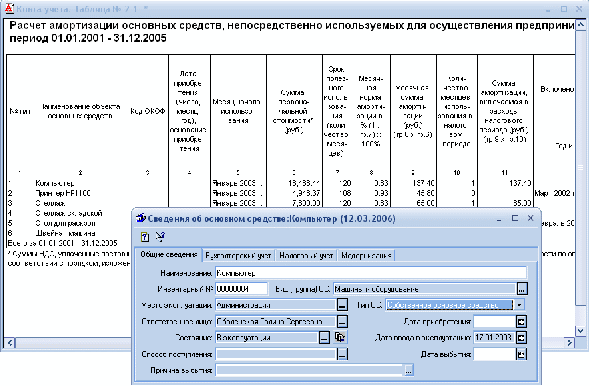
Task: Click the report vertical scrollbar down arrow
Action: click(581, 331)
